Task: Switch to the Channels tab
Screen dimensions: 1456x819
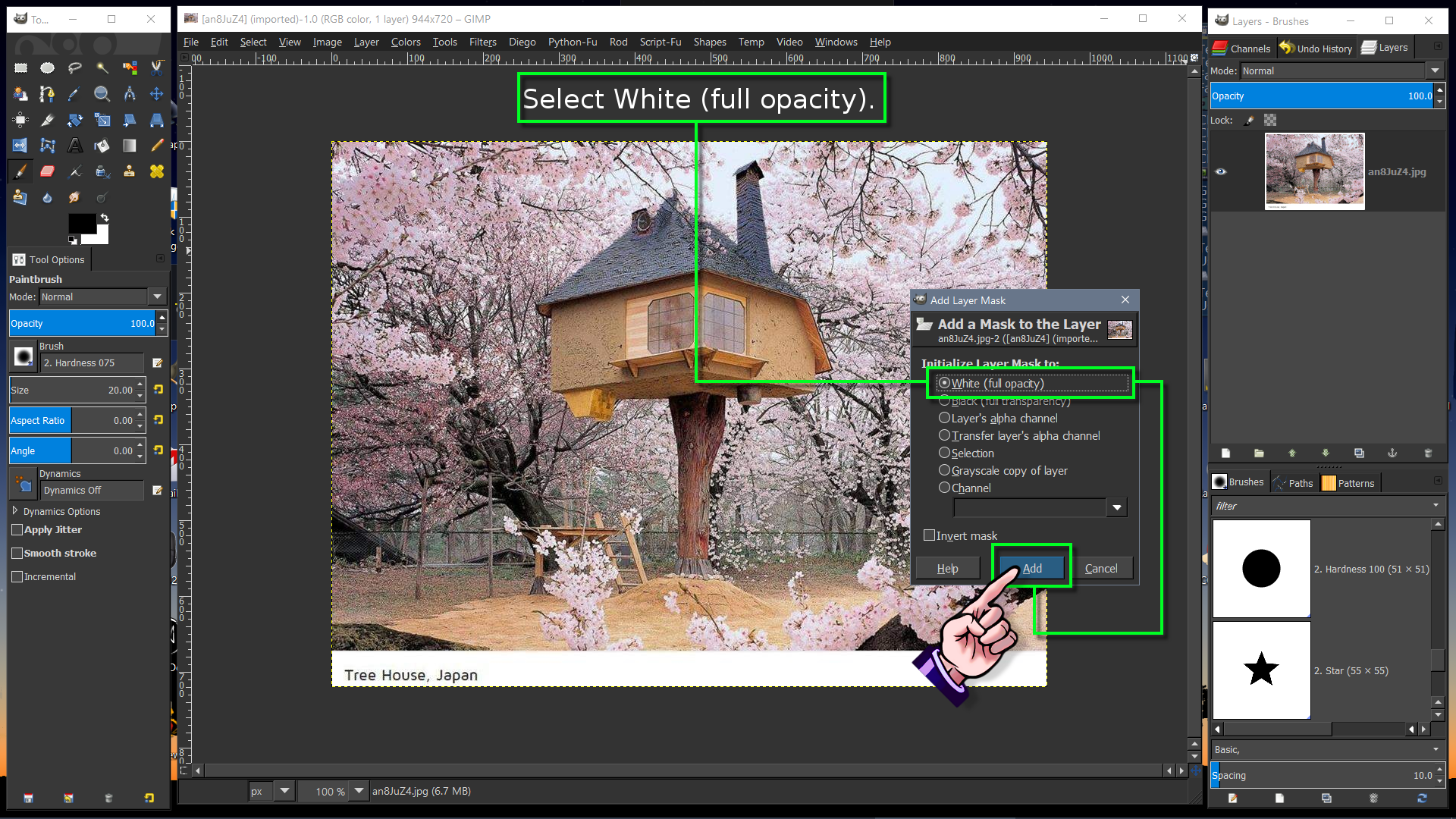Action: click(1241, 49)
